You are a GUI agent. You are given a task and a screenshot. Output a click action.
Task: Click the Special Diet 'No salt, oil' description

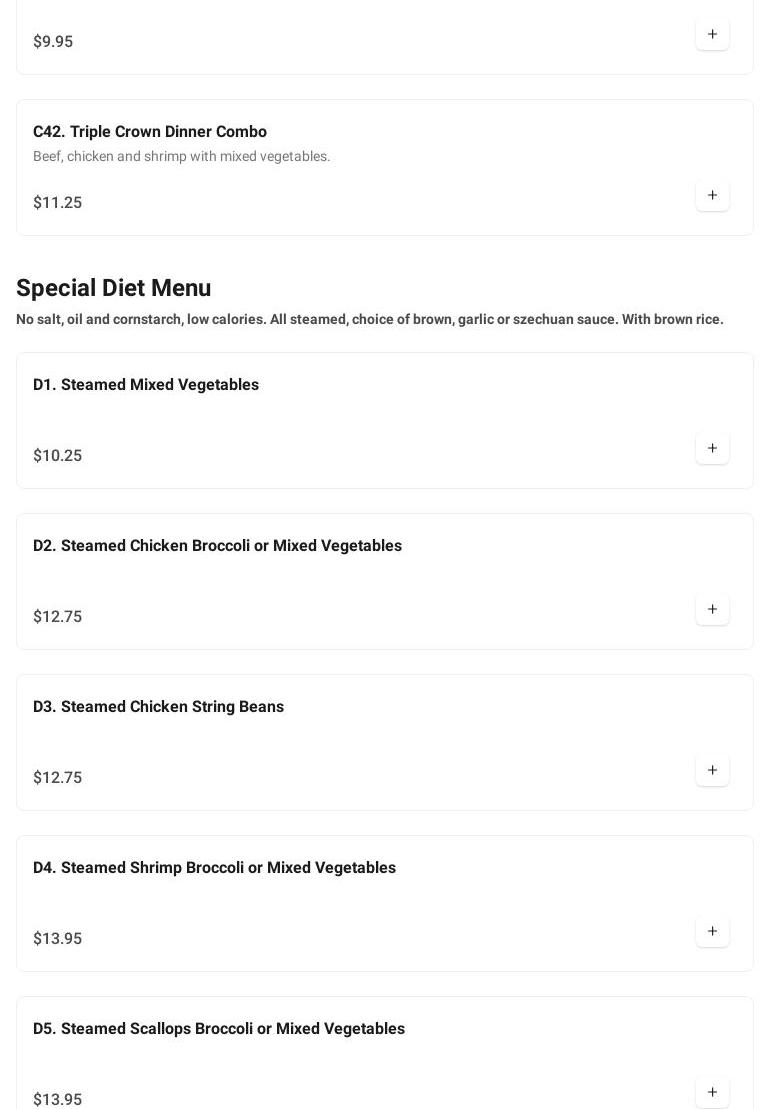click(370, 320)
